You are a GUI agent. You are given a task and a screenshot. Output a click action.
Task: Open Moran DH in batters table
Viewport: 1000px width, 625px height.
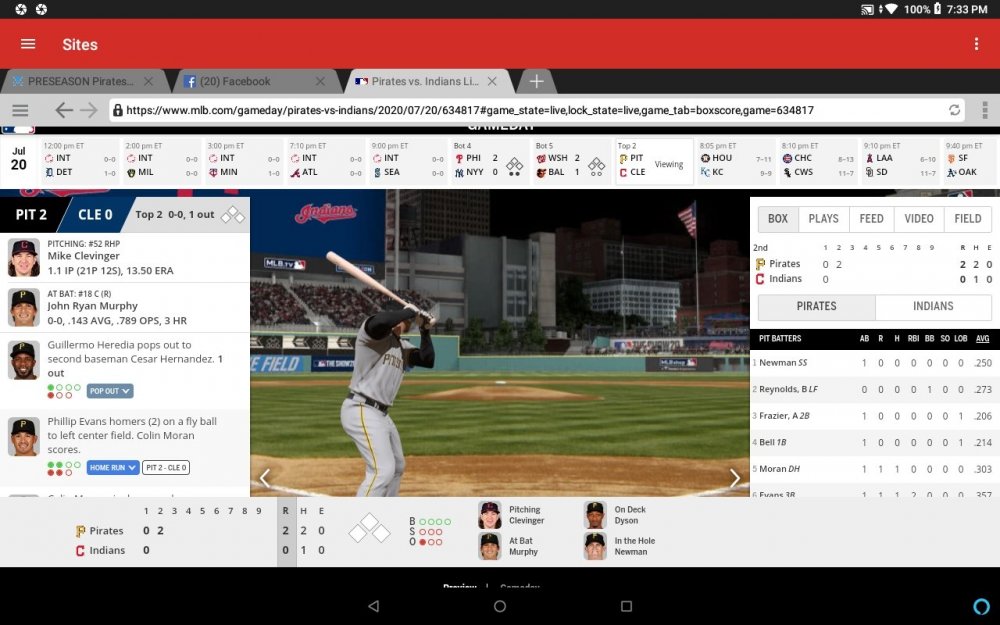(x=779, y=469)
